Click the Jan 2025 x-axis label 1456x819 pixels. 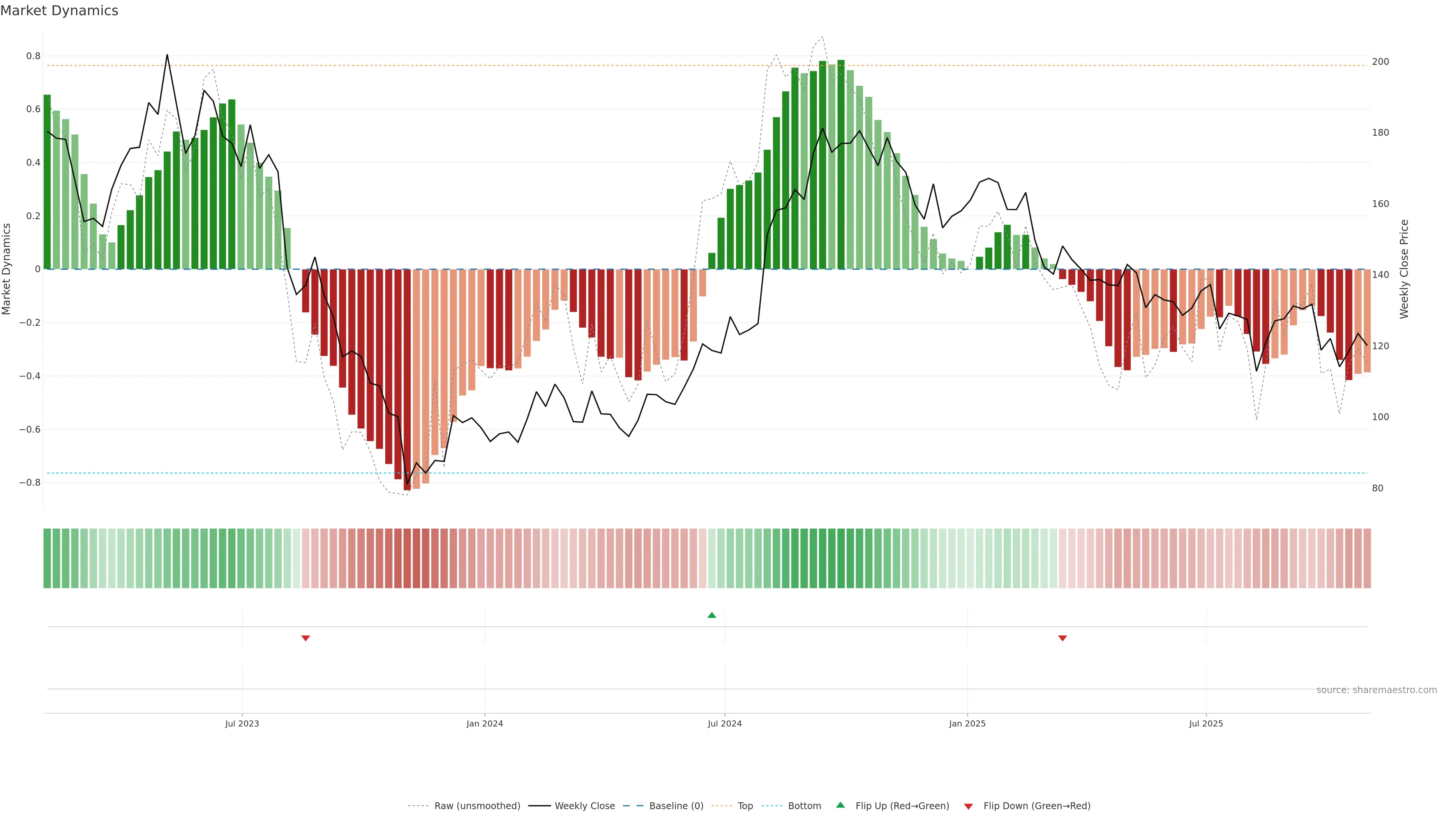(967, 723)
